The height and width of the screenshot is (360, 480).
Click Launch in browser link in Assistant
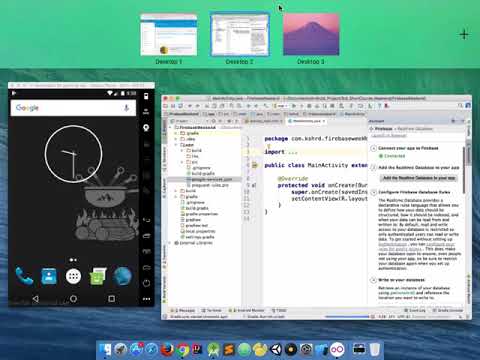[389, 135]
